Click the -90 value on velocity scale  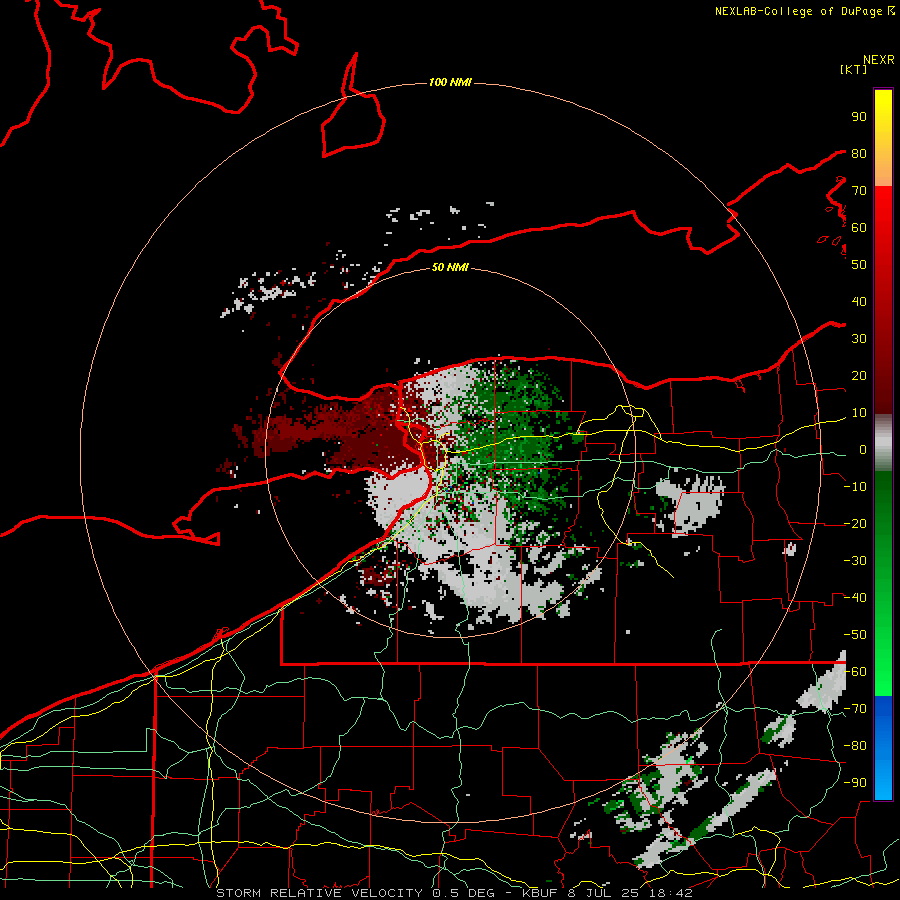click(856, 782)
